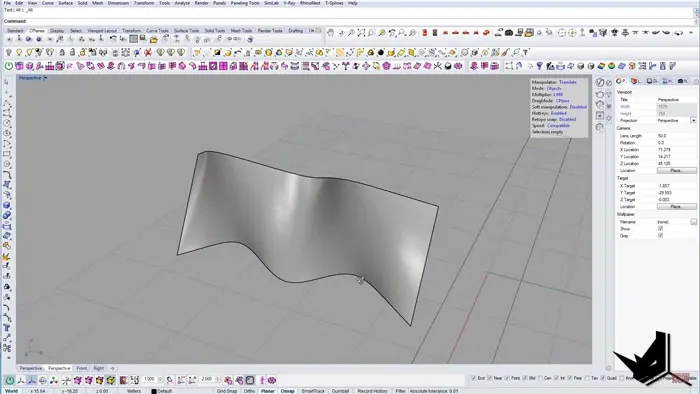
Task: Uncheck the wallpaper Gray checkbox
Action: tap(660, 236)
